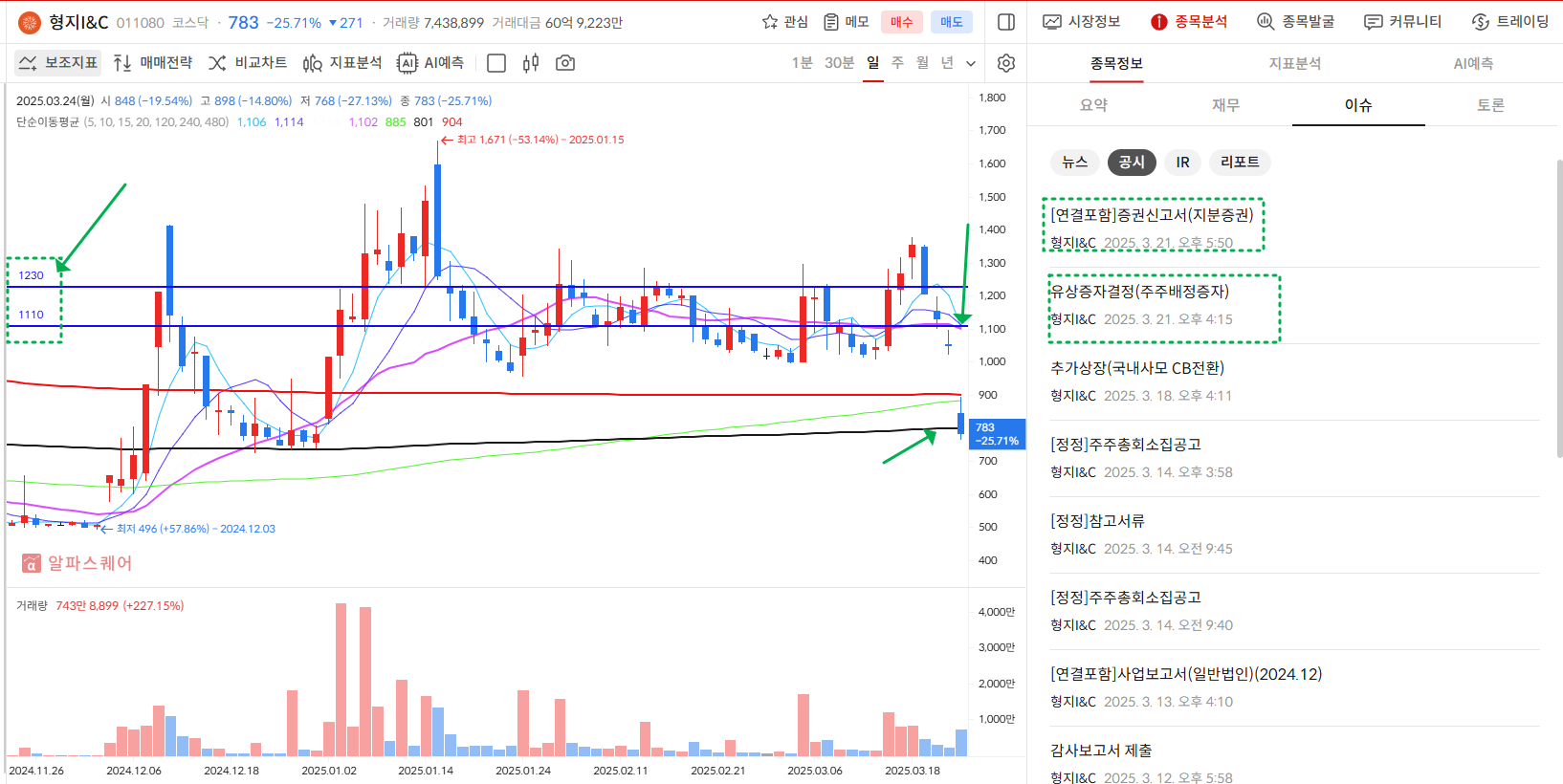Open 시장정보 market info menu
This screenshot has width=1563, height=784.
click(1082, 21)
